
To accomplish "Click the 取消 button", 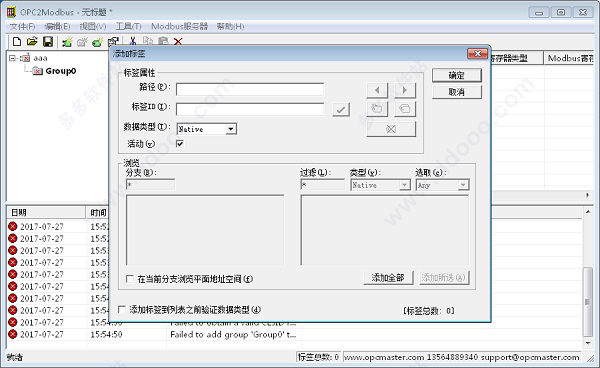I will tap(457, 92).
